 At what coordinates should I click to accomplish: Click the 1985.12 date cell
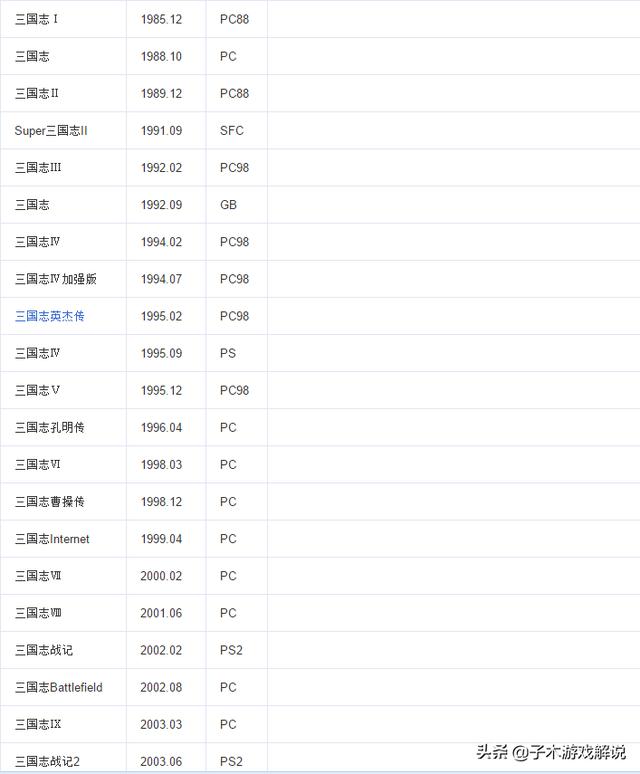click(x=161, y=19)
